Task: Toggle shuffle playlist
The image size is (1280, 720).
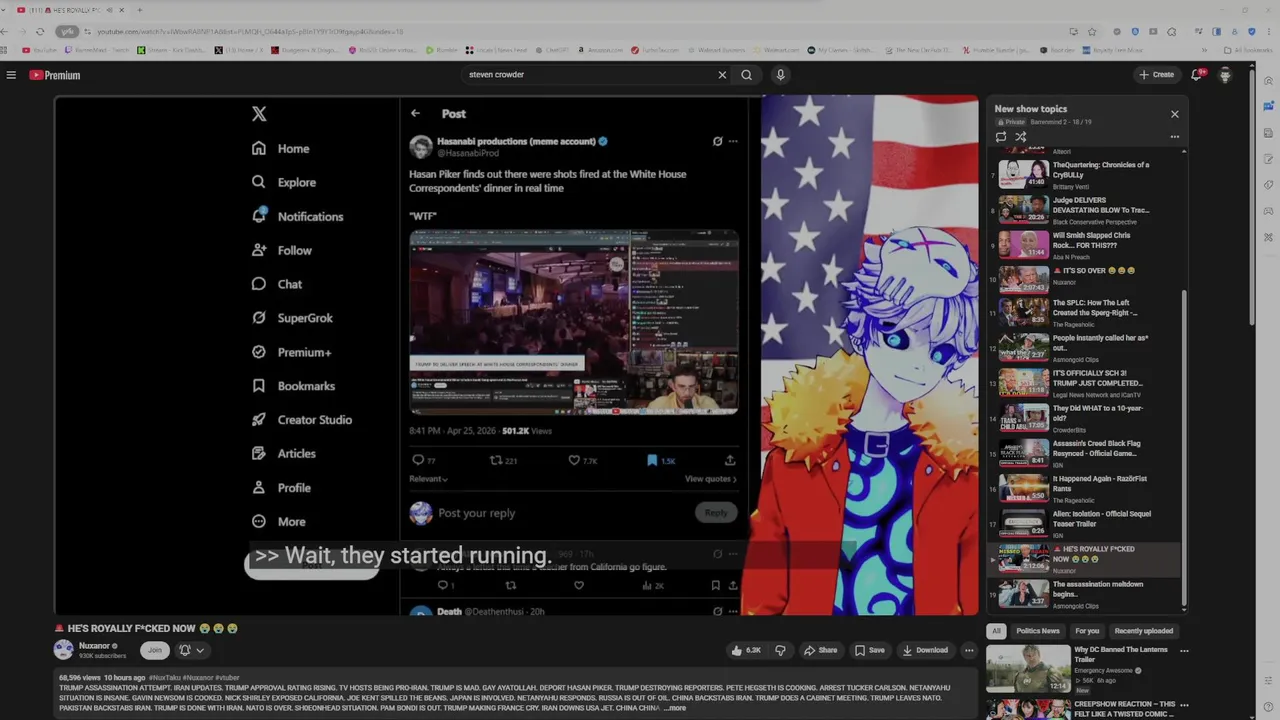Action: [1021, 137]
